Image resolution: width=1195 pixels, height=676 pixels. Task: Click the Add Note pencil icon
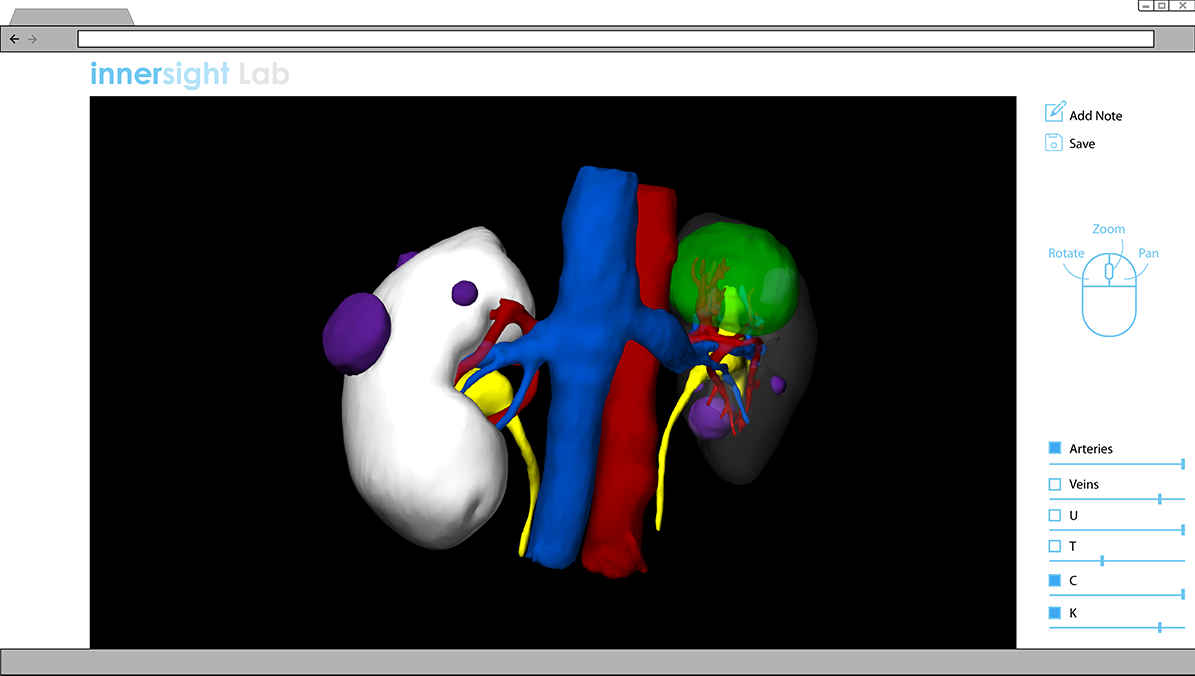point(1054,112)
